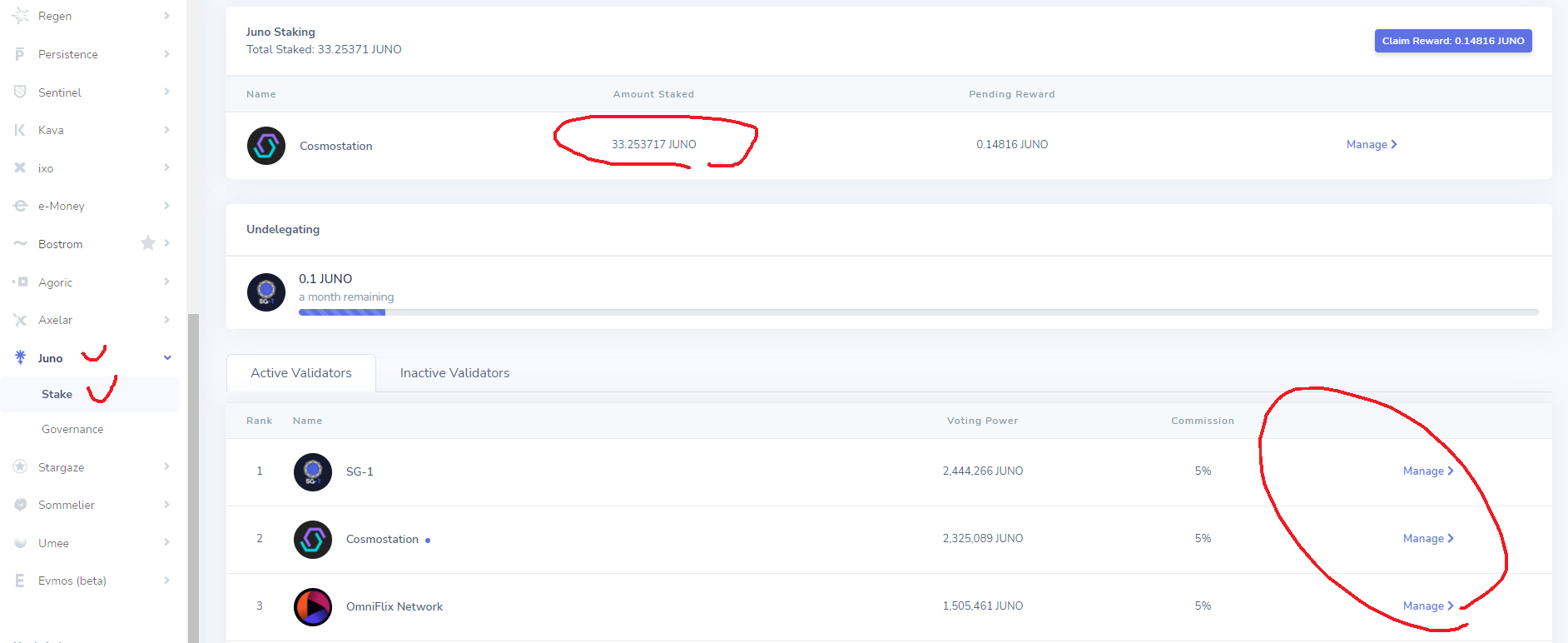Image resolution: width=1568 pixels, height=643 pixels.
Task: Expand the Evmos (beta) menu chevron
Action: point(166,581)
